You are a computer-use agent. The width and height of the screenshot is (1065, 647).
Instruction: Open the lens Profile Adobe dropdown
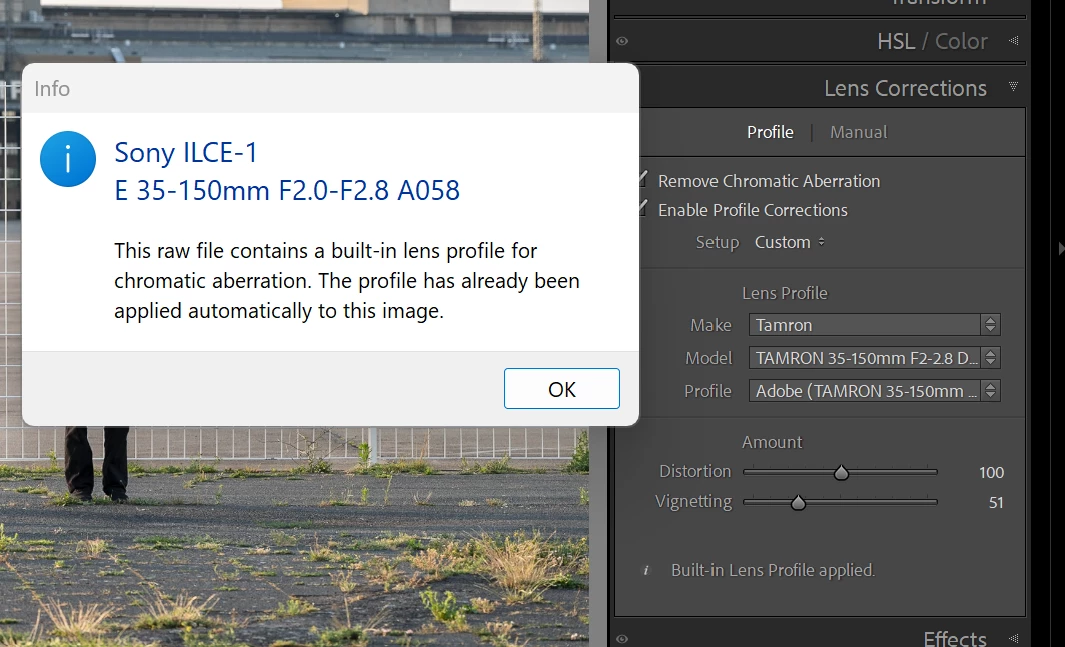coord(874,390)
